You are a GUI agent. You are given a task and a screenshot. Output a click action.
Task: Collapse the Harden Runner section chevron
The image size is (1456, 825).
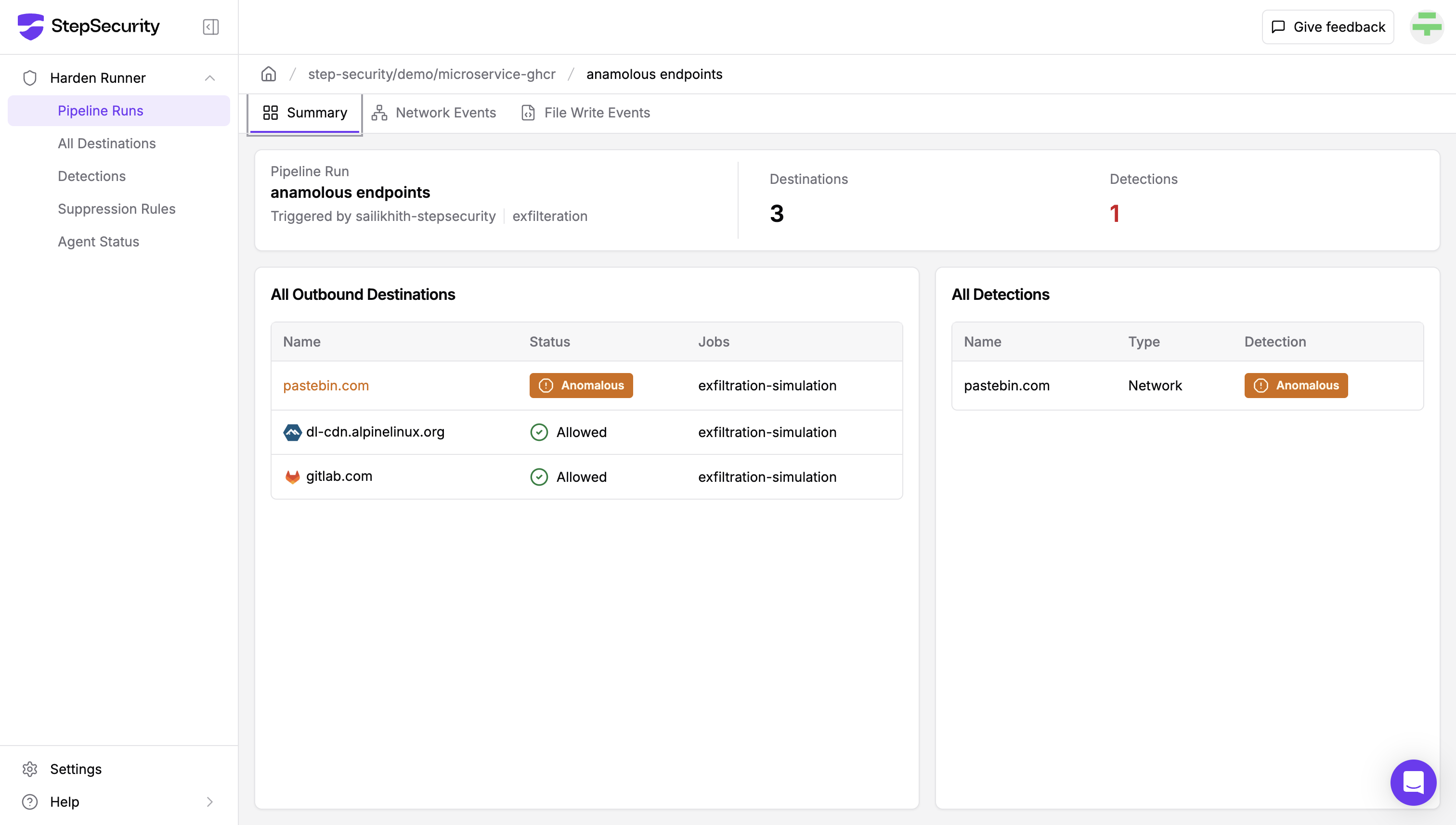(210, 77)
